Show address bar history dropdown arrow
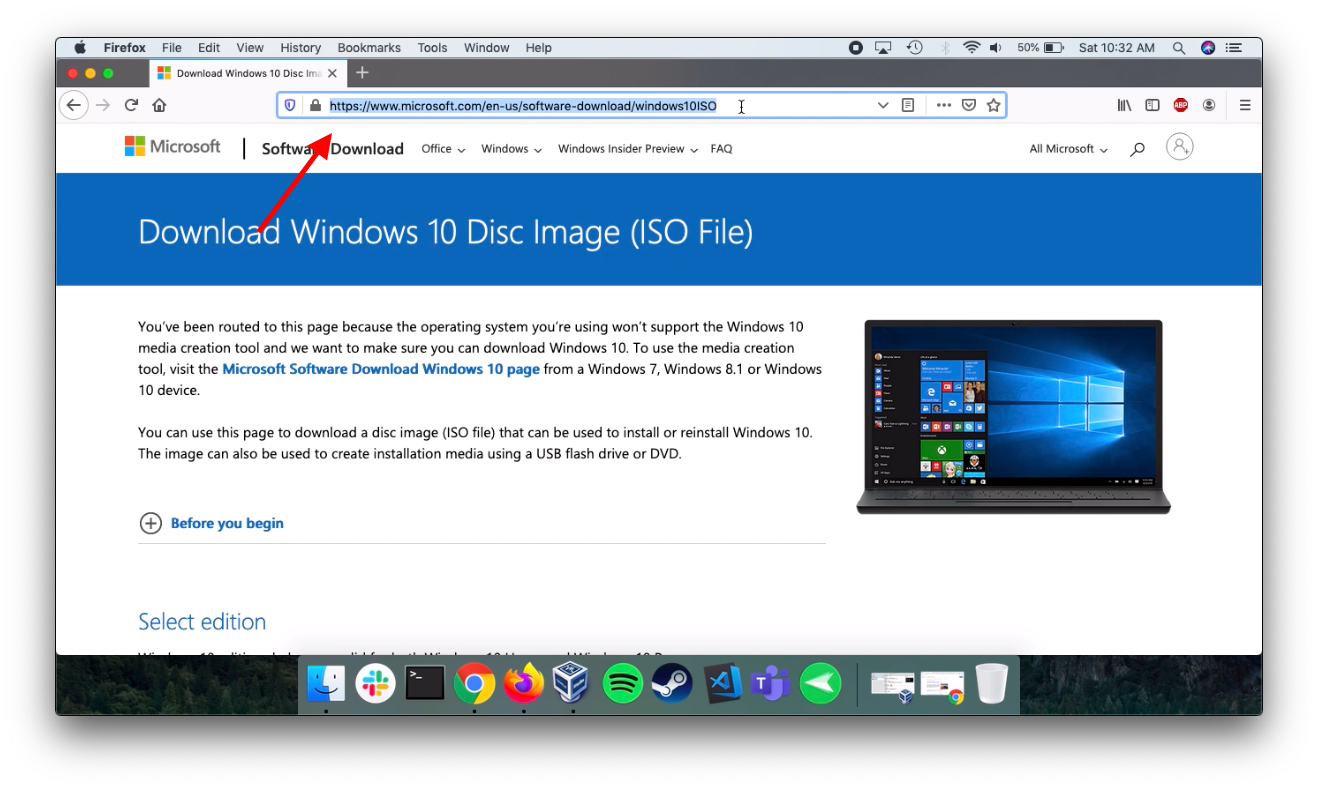This screenshot has width=1318, height=789. pos(883,105)
